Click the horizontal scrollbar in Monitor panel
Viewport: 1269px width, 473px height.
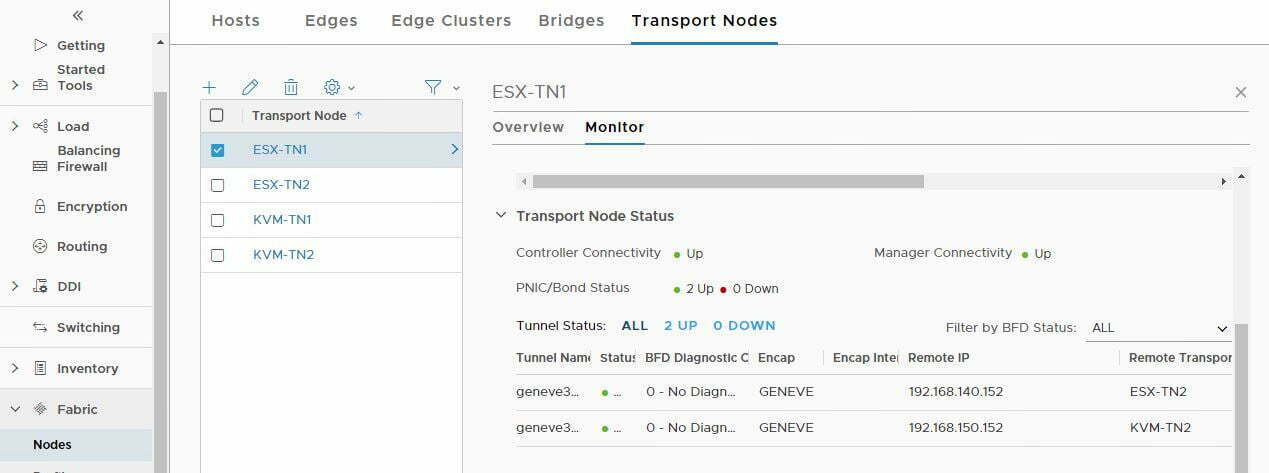pos(728,182)
